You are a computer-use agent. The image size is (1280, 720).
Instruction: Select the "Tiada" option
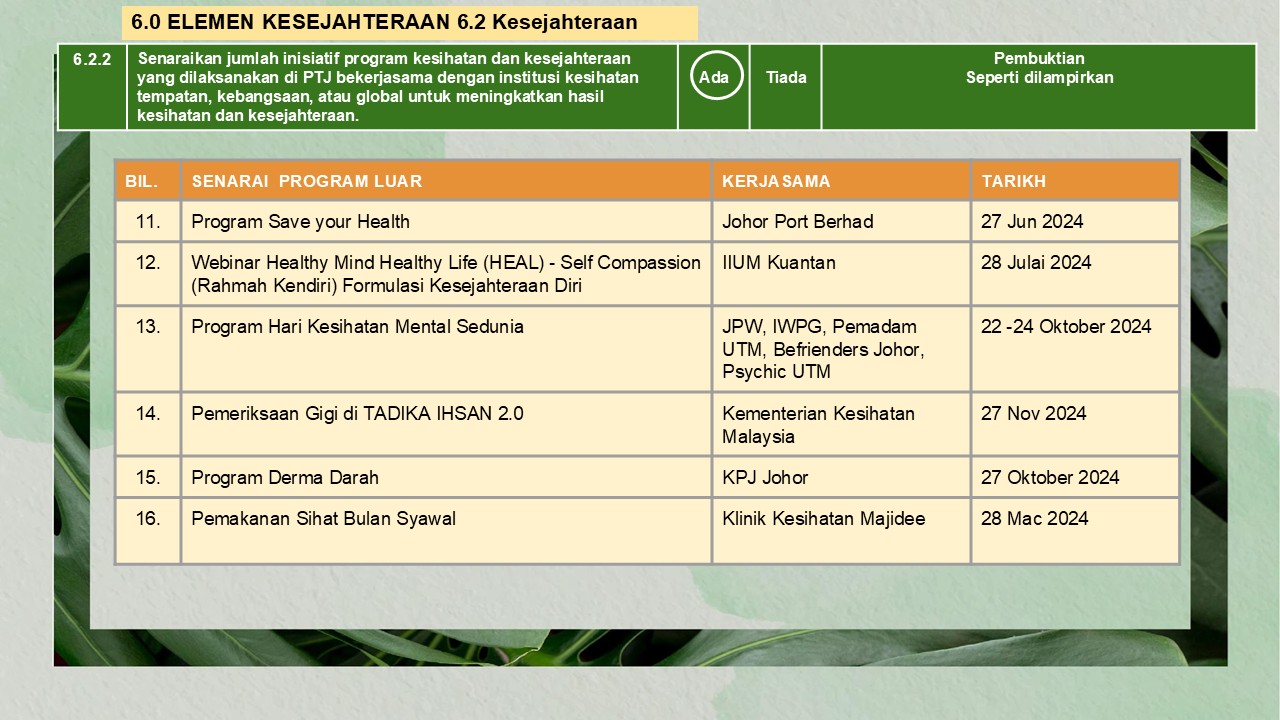click(x=786, y=77)
